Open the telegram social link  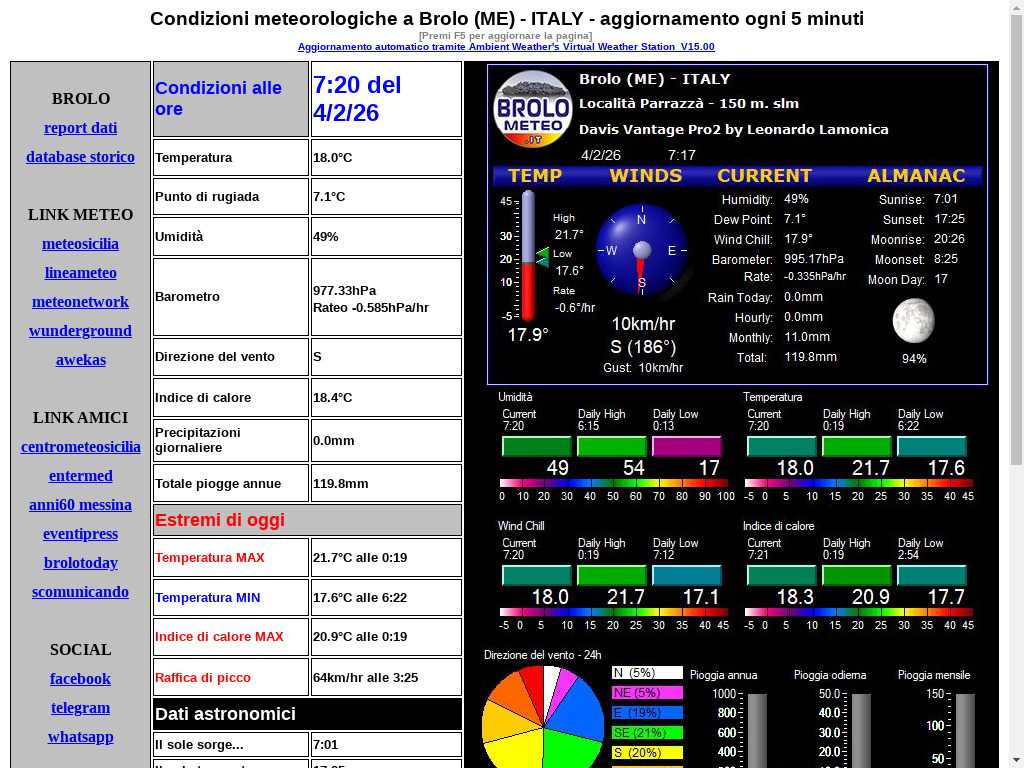tap(80, 708)
